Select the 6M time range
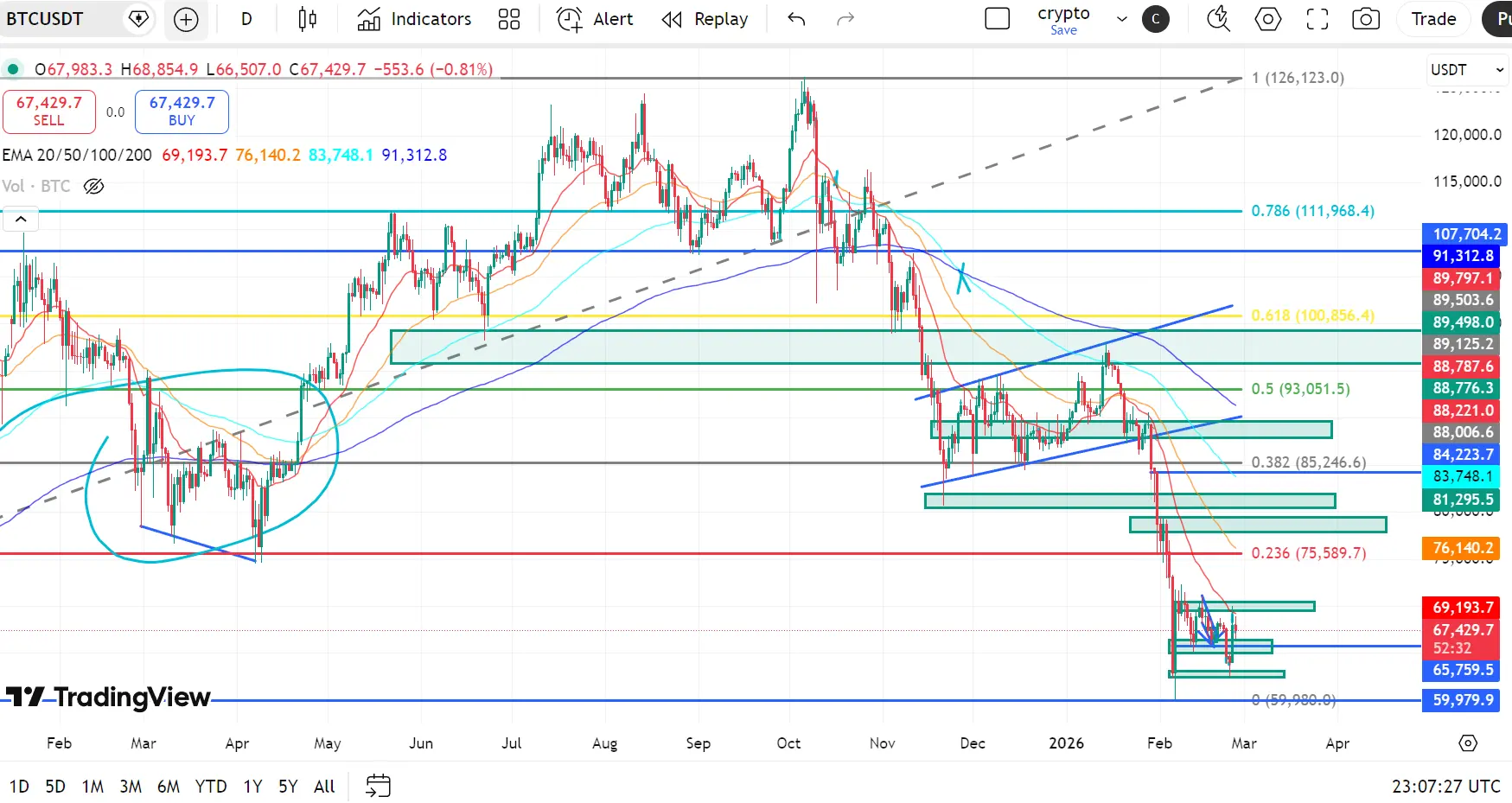Screen dimensions: 1512x803 point(169,786)
